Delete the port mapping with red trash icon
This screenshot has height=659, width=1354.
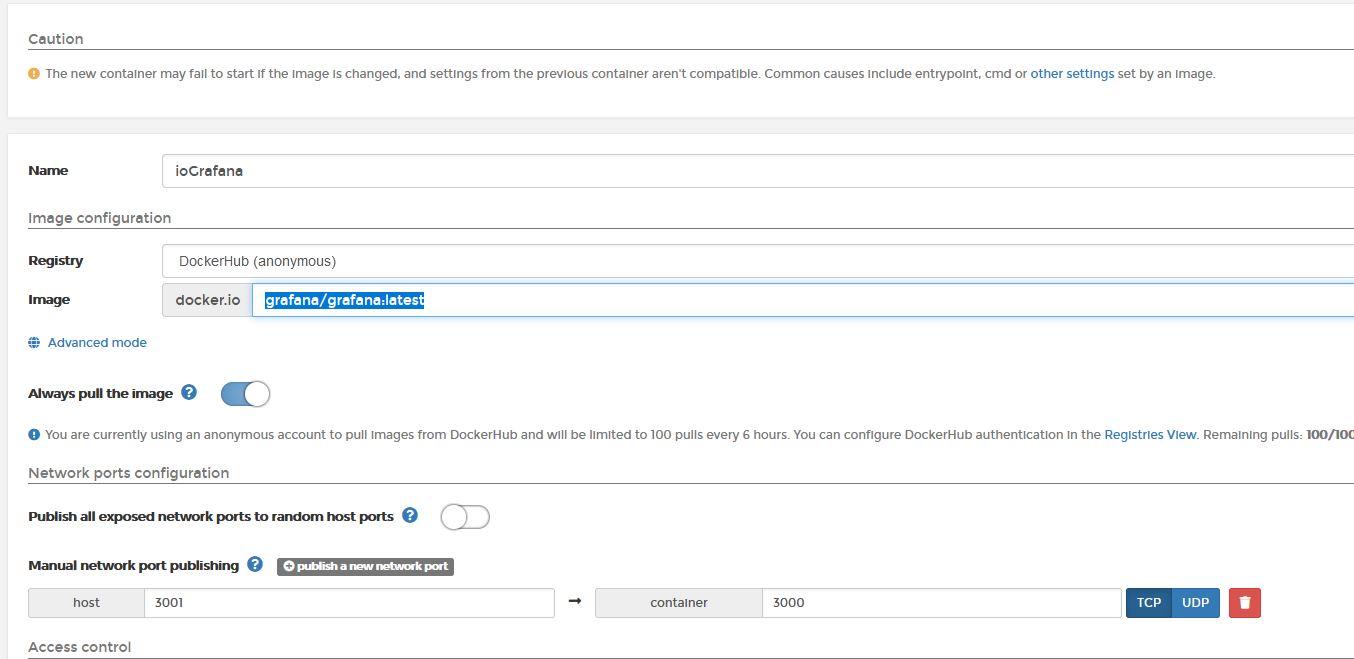coord(1245,603)
